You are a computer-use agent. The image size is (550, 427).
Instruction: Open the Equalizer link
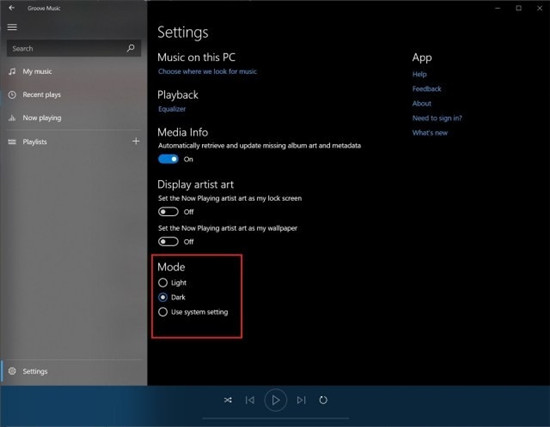pyautogui.click(x=172, y=109)
